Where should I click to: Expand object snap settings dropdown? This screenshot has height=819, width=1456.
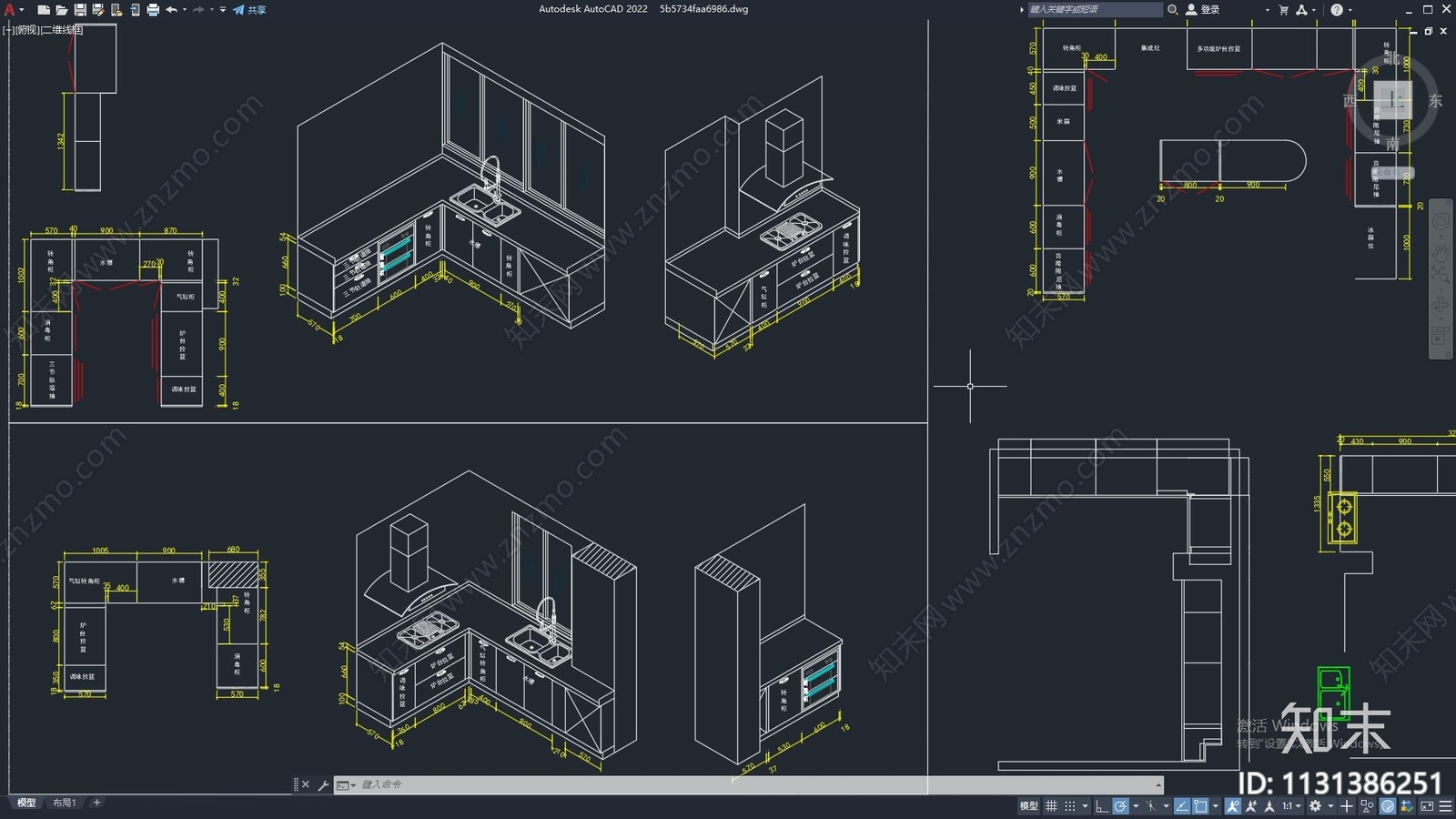[x=1216, y=806]
